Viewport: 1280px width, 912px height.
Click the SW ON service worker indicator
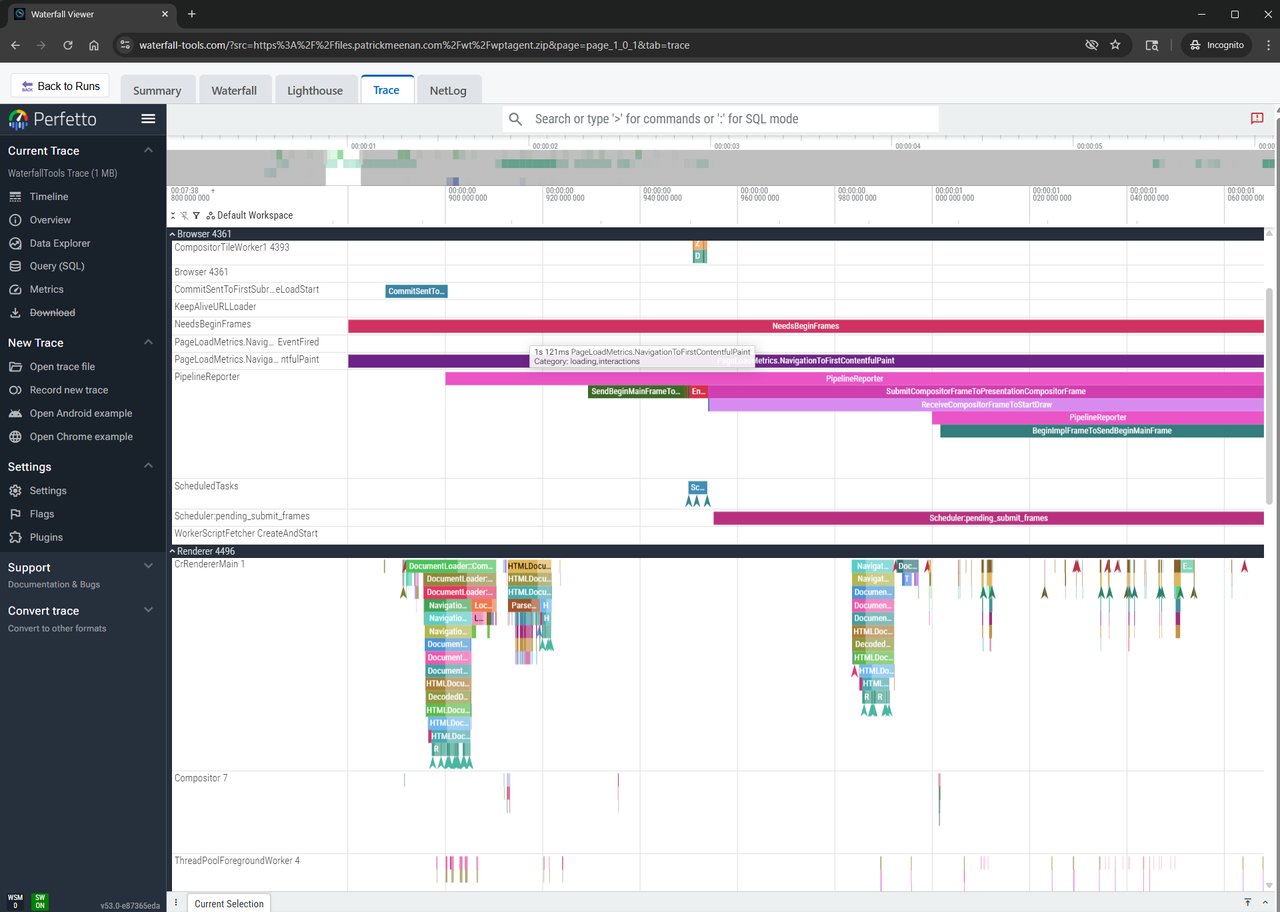click(39, 900)
